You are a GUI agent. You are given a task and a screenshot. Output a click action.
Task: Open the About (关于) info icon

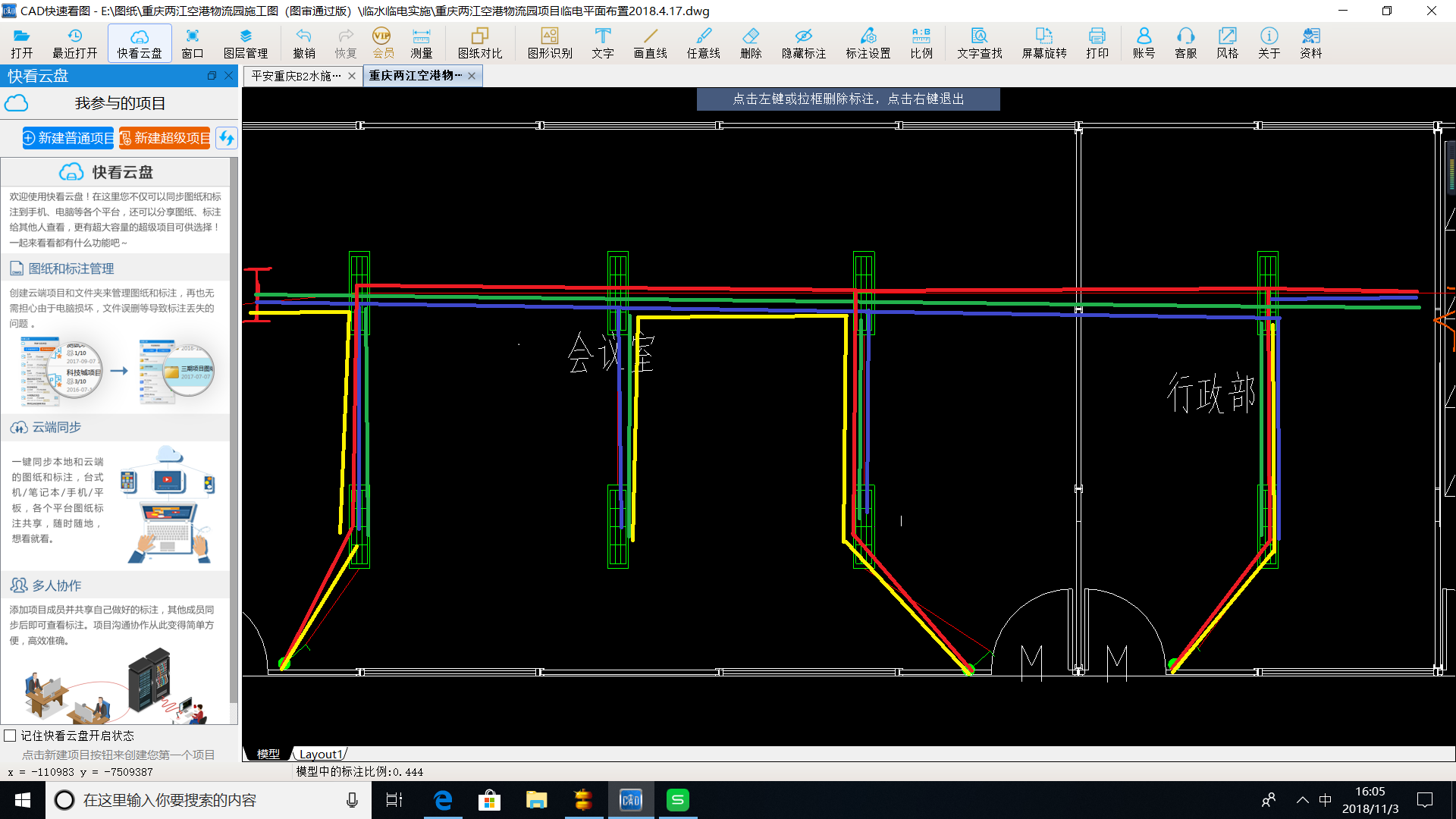point(1269,43)
